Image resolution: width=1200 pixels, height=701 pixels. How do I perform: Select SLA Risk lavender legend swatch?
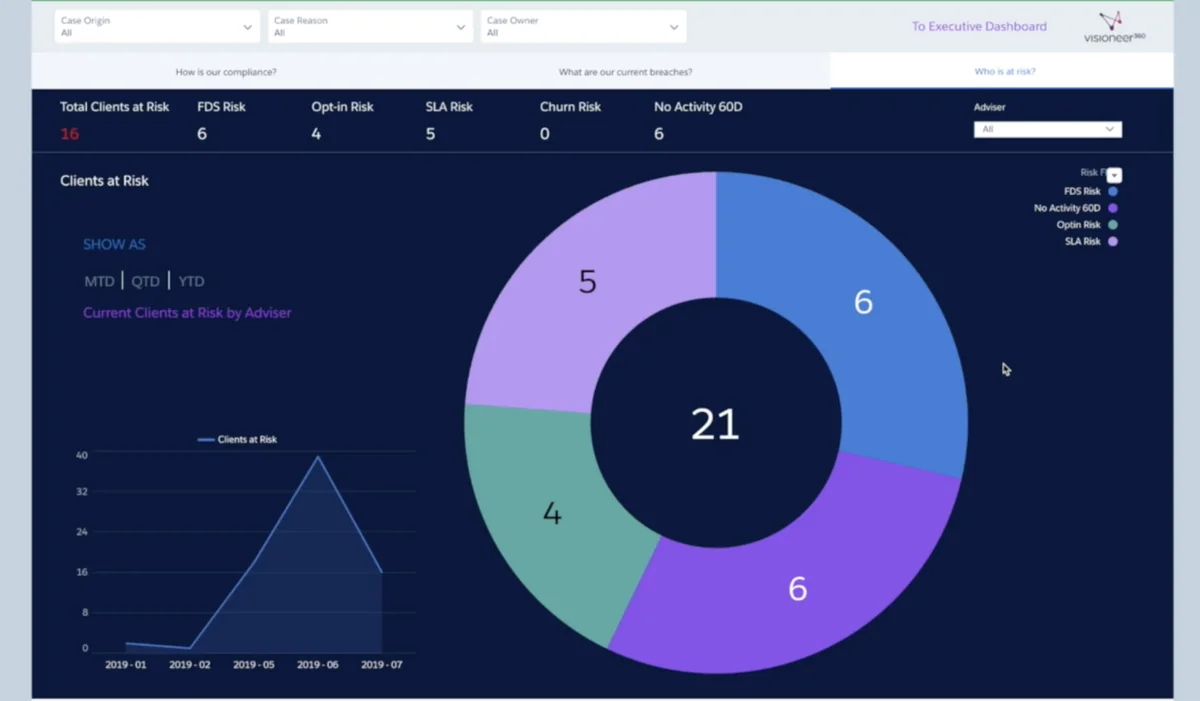[1113, 242]
